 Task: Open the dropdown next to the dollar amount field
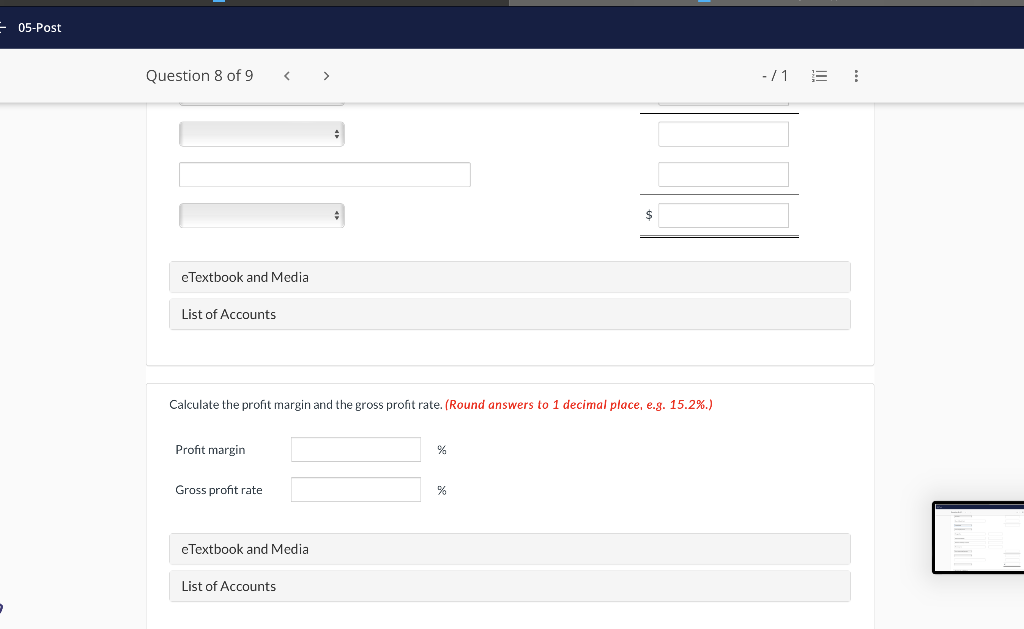[x=261, y=215]
